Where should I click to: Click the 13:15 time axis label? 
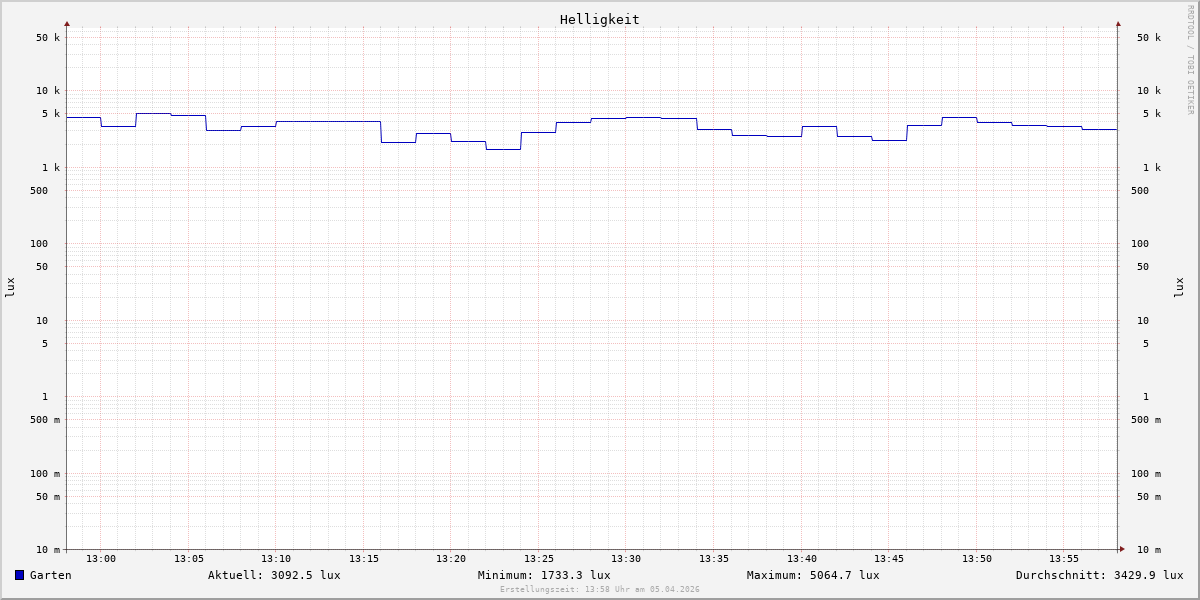click(x=364, y=558)
